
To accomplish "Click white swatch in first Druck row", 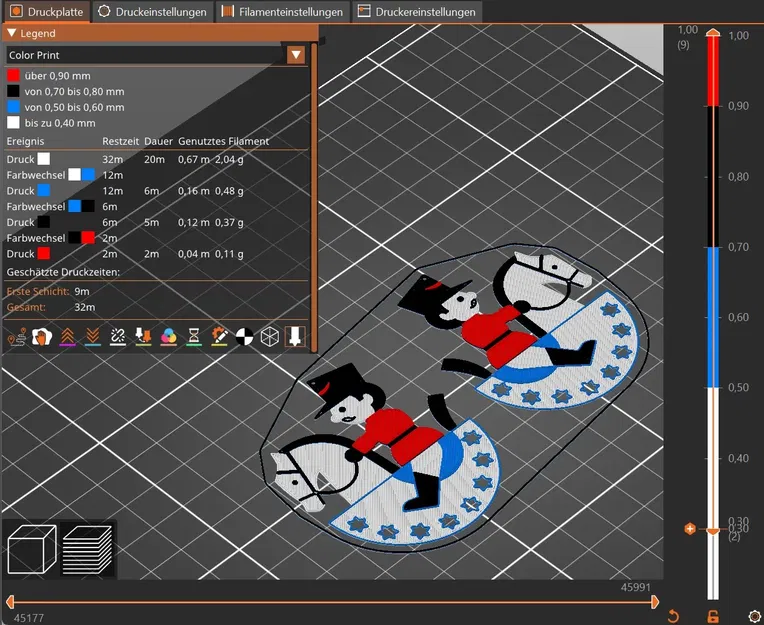I will point(43,159).
